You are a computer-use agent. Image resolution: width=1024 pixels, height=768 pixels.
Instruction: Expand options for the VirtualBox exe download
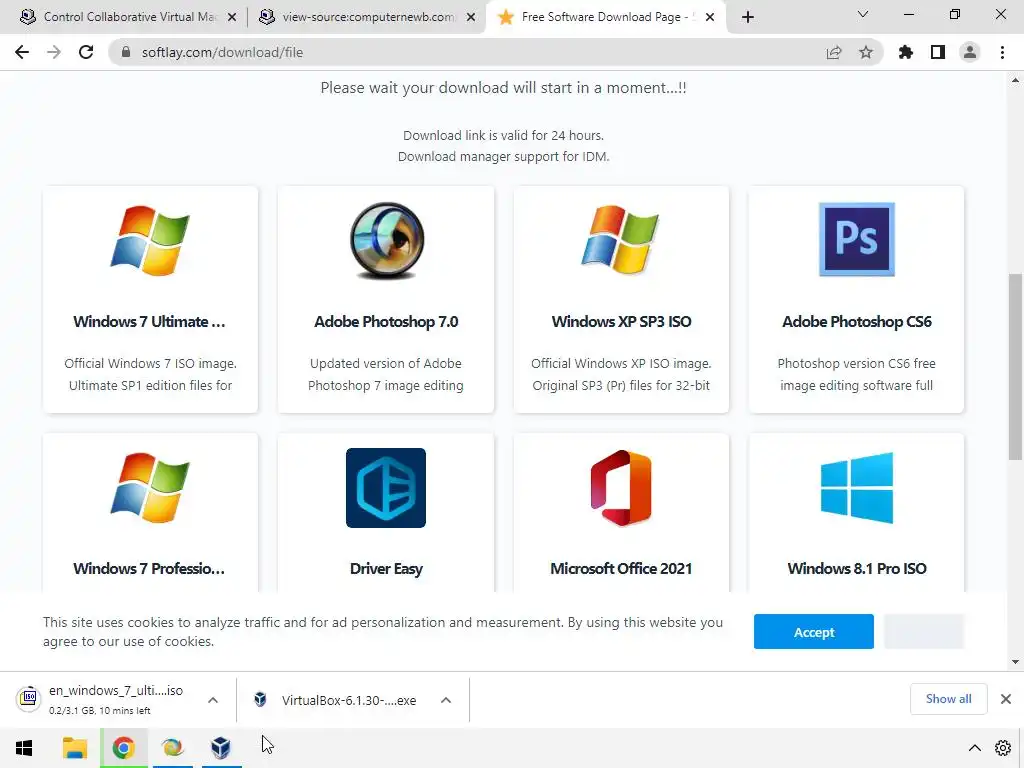click(x=446, y=700)
